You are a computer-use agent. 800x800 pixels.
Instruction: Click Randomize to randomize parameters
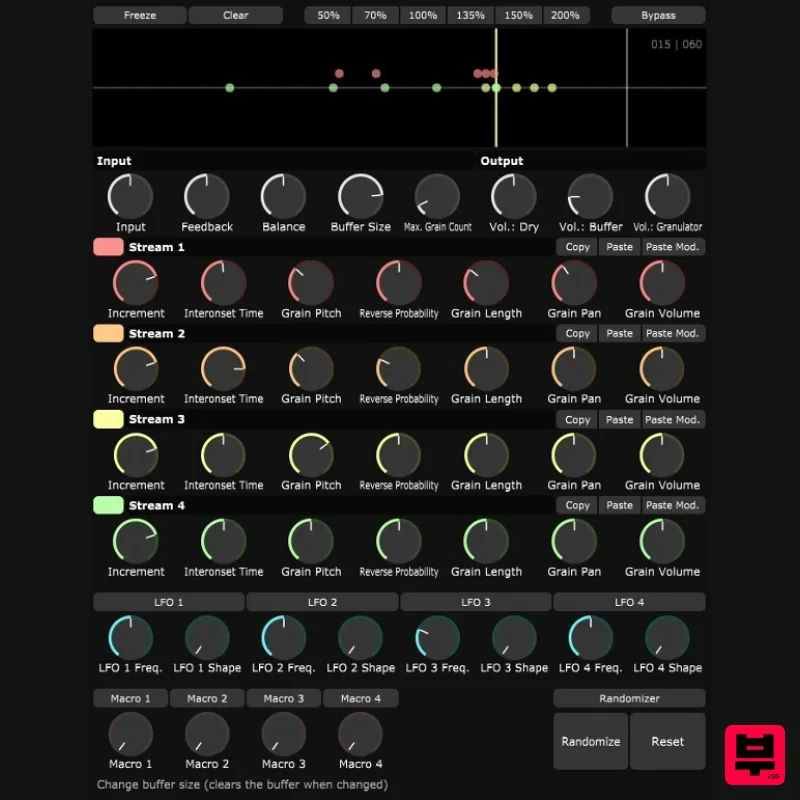590,741
